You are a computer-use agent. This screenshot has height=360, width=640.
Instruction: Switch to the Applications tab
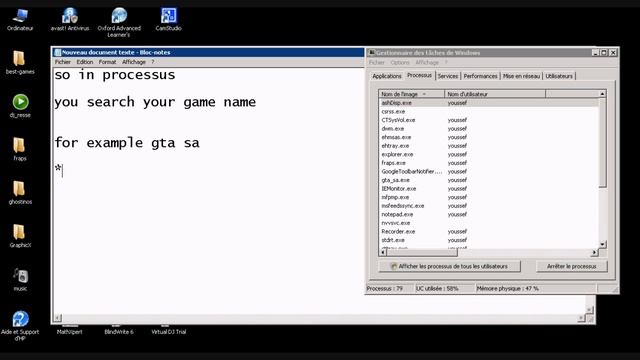tap(387, 76)
